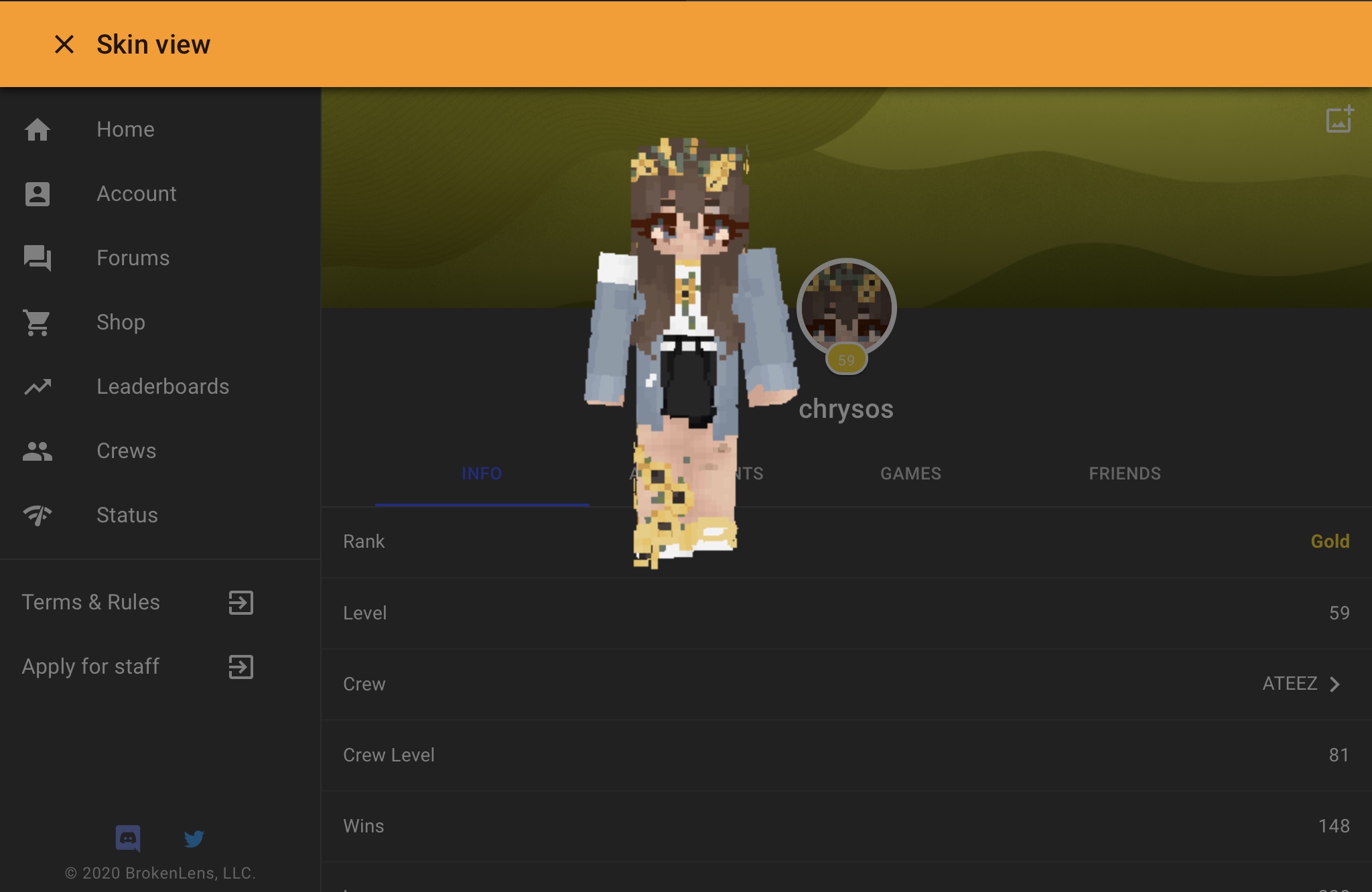Expand the ATEEZ crew chevron

(1334, 684)
